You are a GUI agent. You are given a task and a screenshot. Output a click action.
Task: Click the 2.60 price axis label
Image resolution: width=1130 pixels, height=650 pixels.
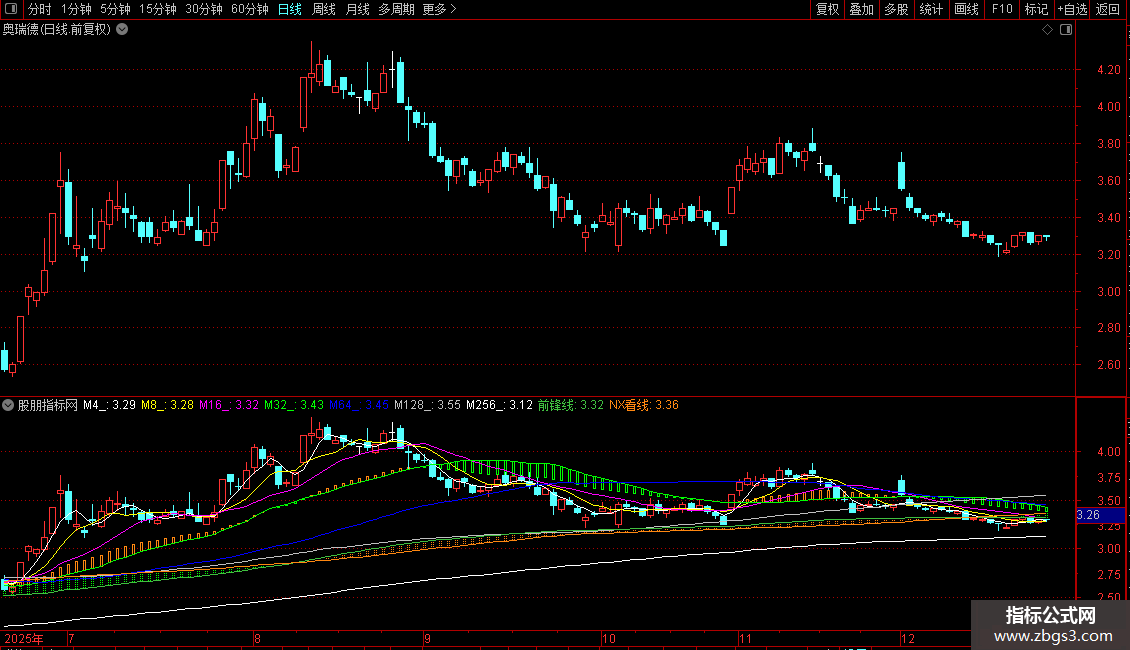point(1108,365)
